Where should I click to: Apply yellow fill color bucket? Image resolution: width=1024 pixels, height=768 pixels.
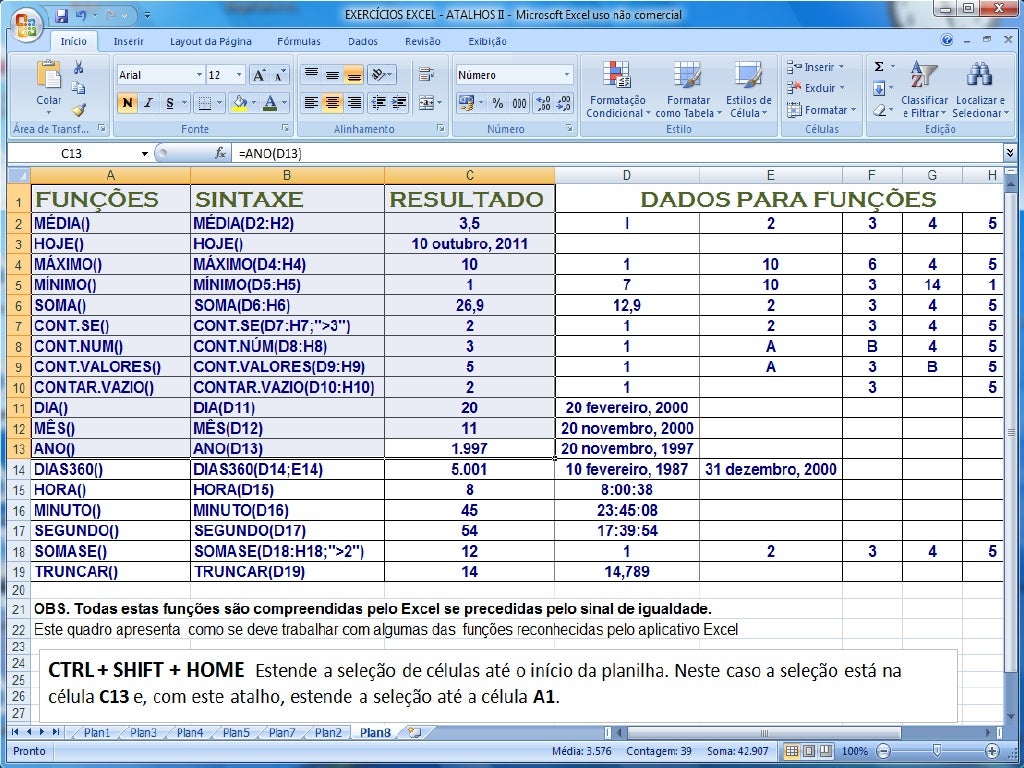(239, 103)
